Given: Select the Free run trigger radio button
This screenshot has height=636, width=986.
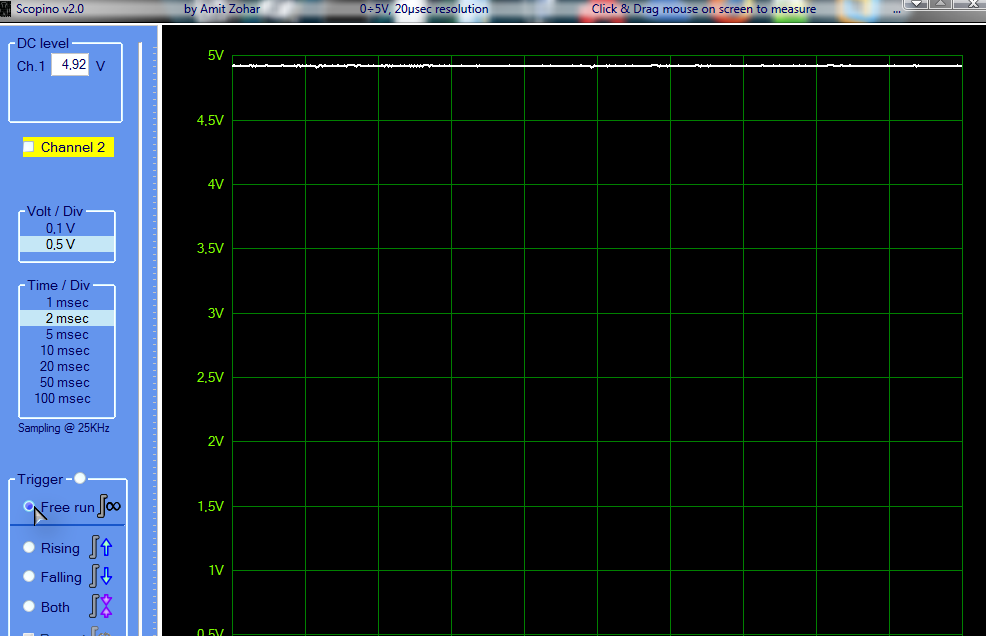Looking at the screenshot, I should [30, 507].
